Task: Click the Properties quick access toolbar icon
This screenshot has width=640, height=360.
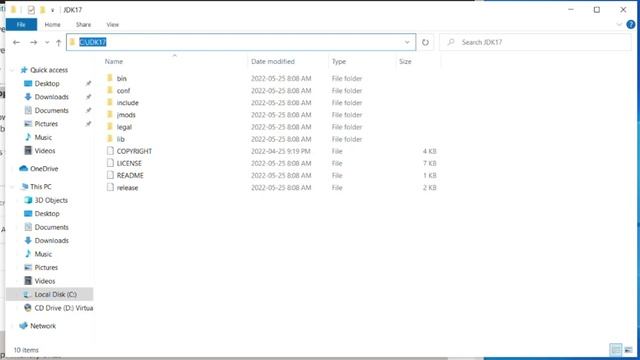Action: click(x=31, y=9)
